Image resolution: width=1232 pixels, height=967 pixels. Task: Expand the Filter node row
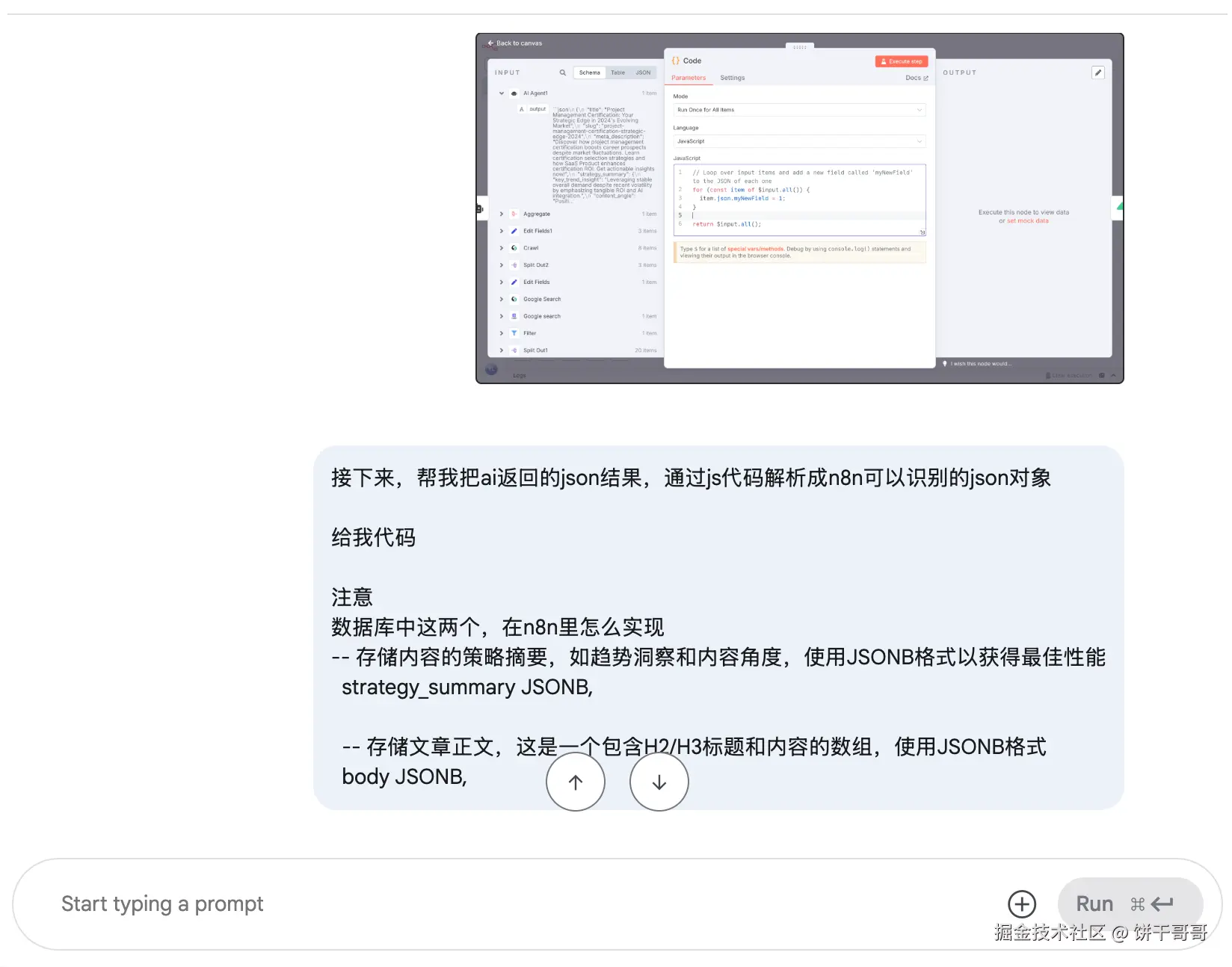tap(502, 333)
